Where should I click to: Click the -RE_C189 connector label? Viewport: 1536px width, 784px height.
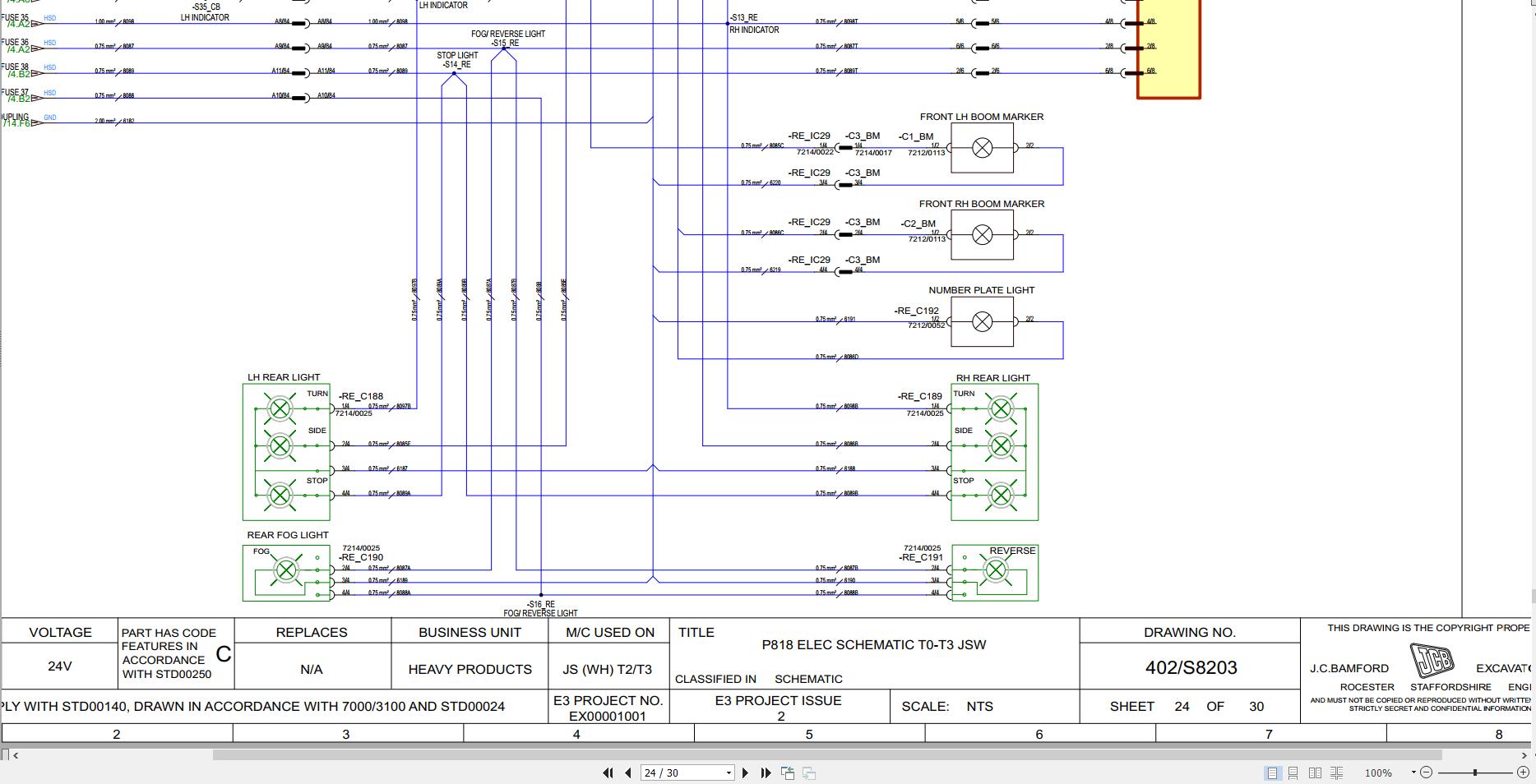coord(920,396)
